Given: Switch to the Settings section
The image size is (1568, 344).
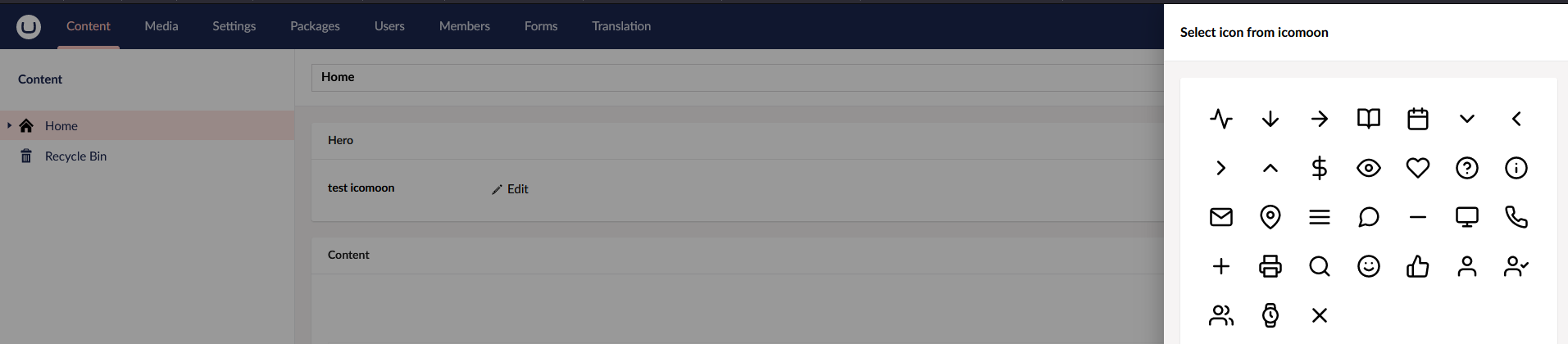Looking at the screenshot, I should (x=234, y=26).
